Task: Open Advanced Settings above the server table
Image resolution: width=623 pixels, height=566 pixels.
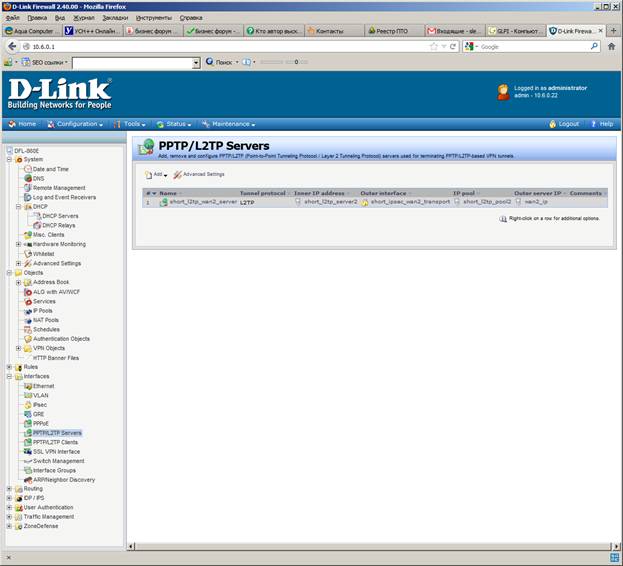Action: [199, 175]
